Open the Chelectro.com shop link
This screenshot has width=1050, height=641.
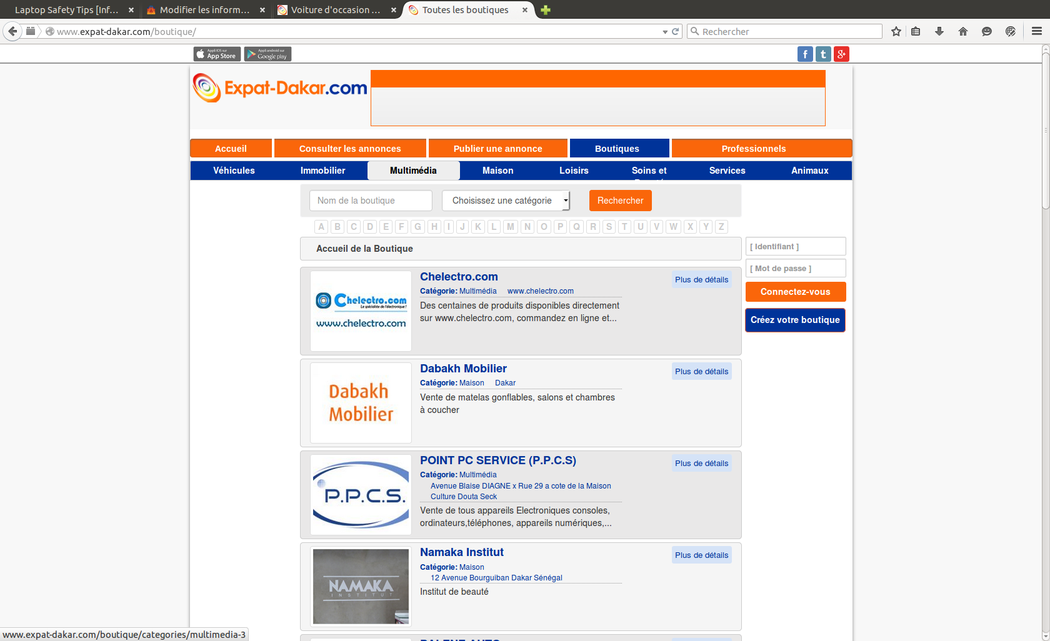click(459, 277)
